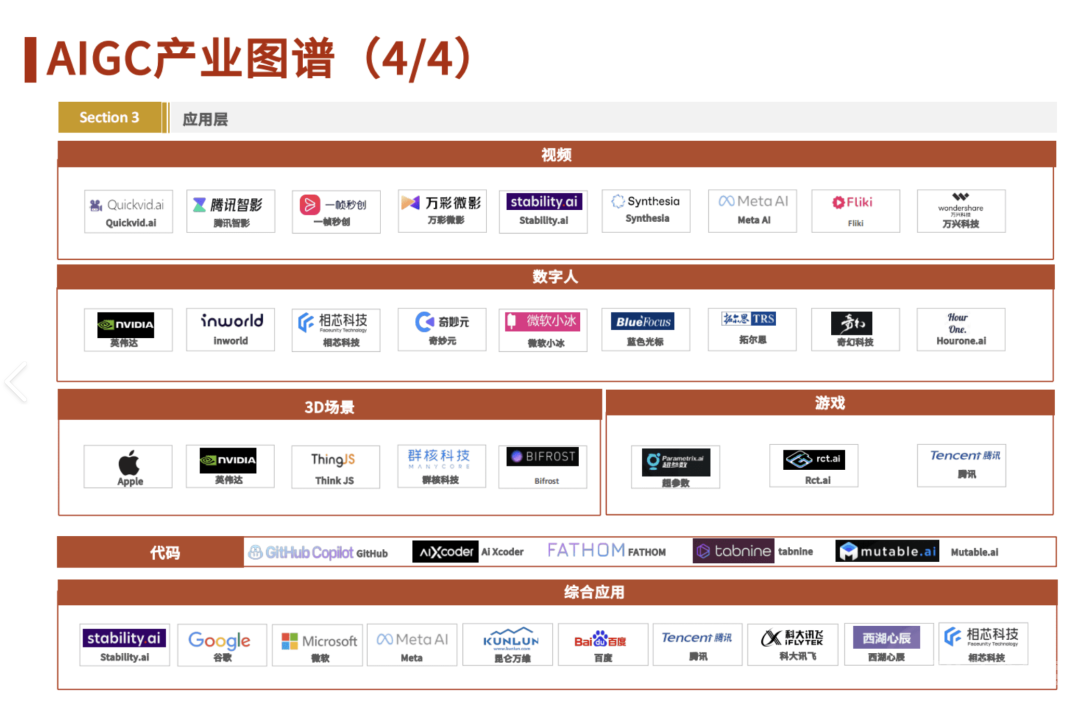This screenshot has width=1080, height=705.
Task: Click the 微软小冰 logo card
Action: (543, 330)
